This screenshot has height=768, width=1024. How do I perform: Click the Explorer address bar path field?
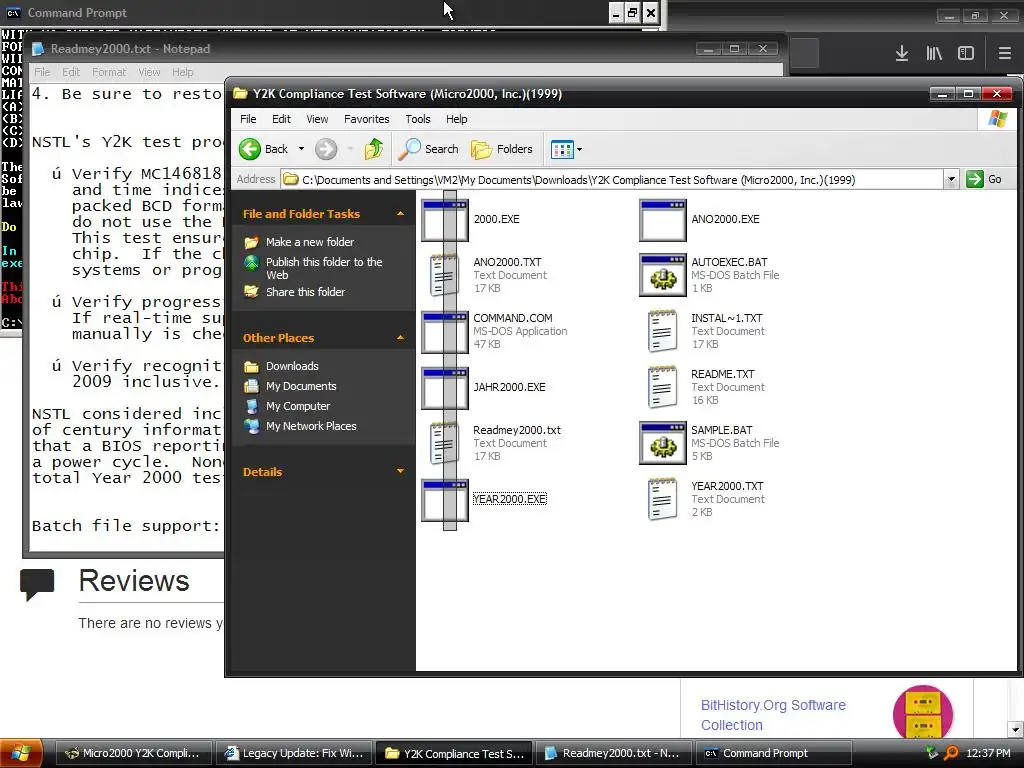612,179
